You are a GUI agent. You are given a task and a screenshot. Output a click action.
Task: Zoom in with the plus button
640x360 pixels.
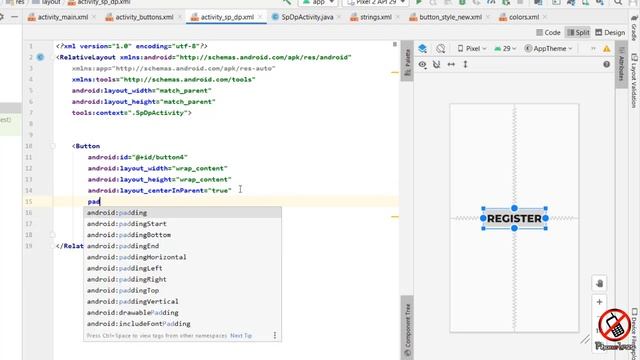point(599,302)
